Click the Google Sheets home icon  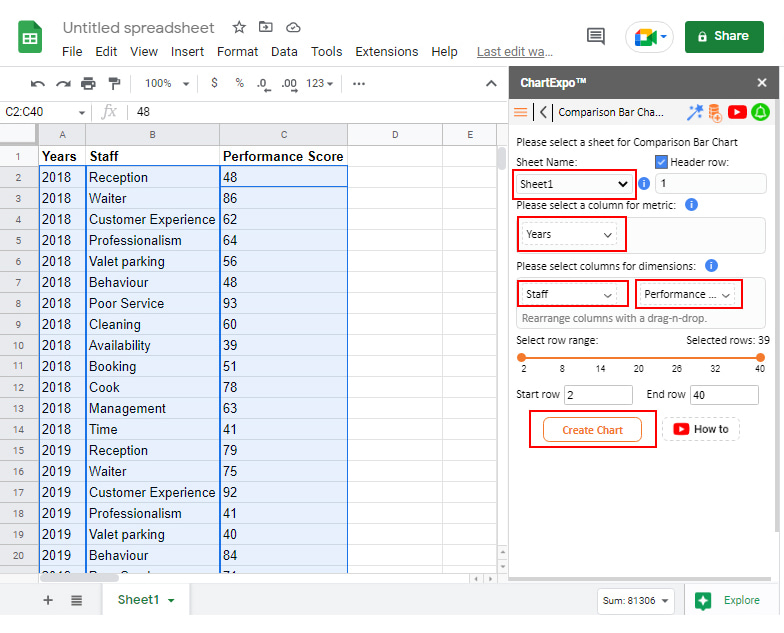(x=30, y=36)
